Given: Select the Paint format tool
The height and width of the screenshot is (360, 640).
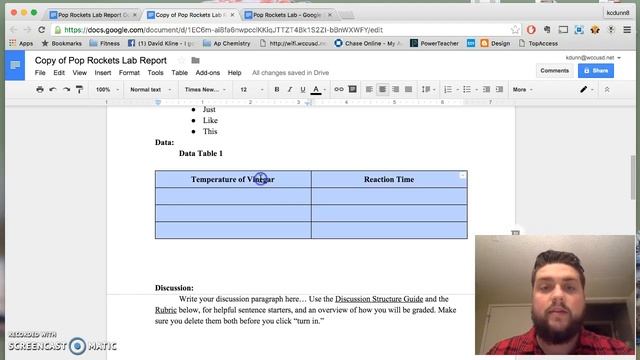Looking at the screenshot, I should click(79, 89).
